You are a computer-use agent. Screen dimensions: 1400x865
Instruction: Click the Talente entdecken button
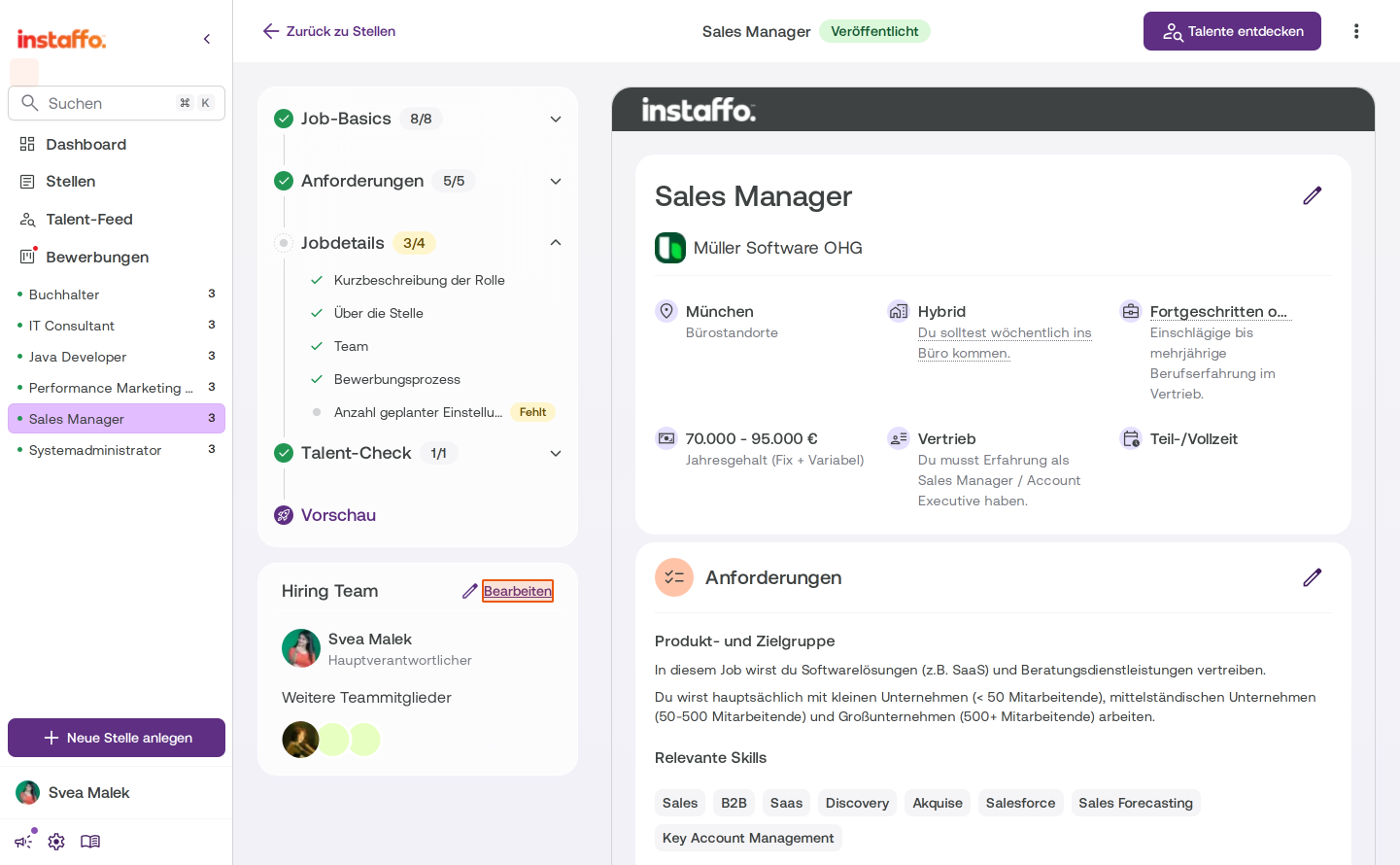point(1232,31)
